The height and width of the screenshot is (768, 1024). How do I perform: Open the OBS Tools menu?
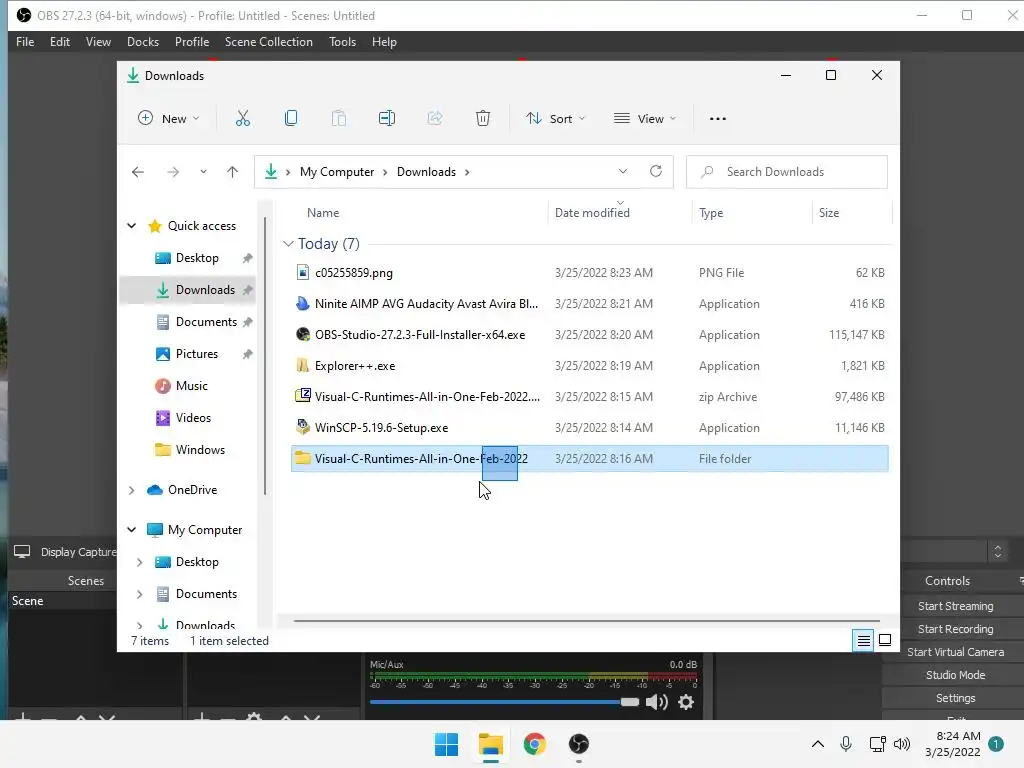tap(342, 42)
